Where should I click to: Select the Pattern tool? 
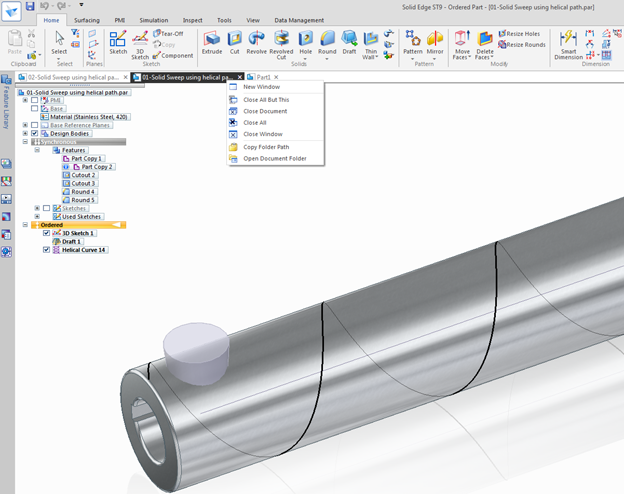pyautogui.click(x=413, y=43)
